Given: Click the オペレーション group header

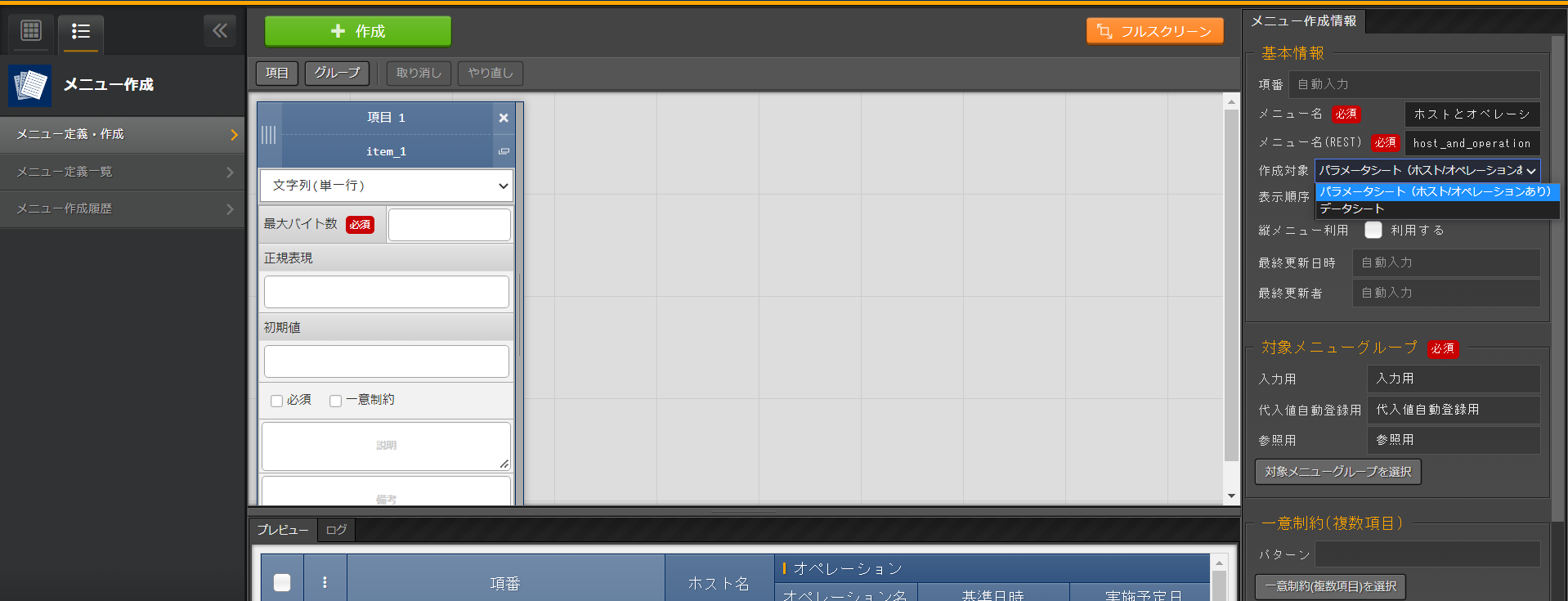Looking at the screenshot, I should pyautogui.click(x=992, y=568).
